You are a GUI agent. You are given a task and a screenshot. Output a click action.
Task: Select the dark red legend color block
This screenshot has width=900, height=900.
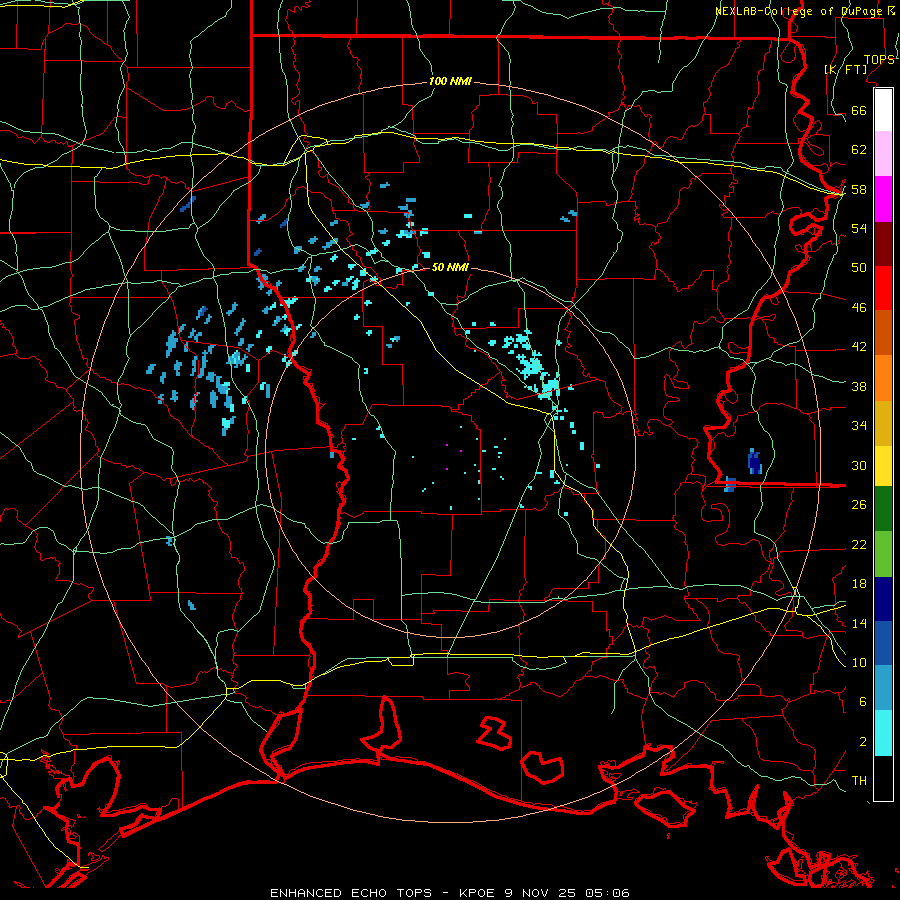tap(883, 244)
